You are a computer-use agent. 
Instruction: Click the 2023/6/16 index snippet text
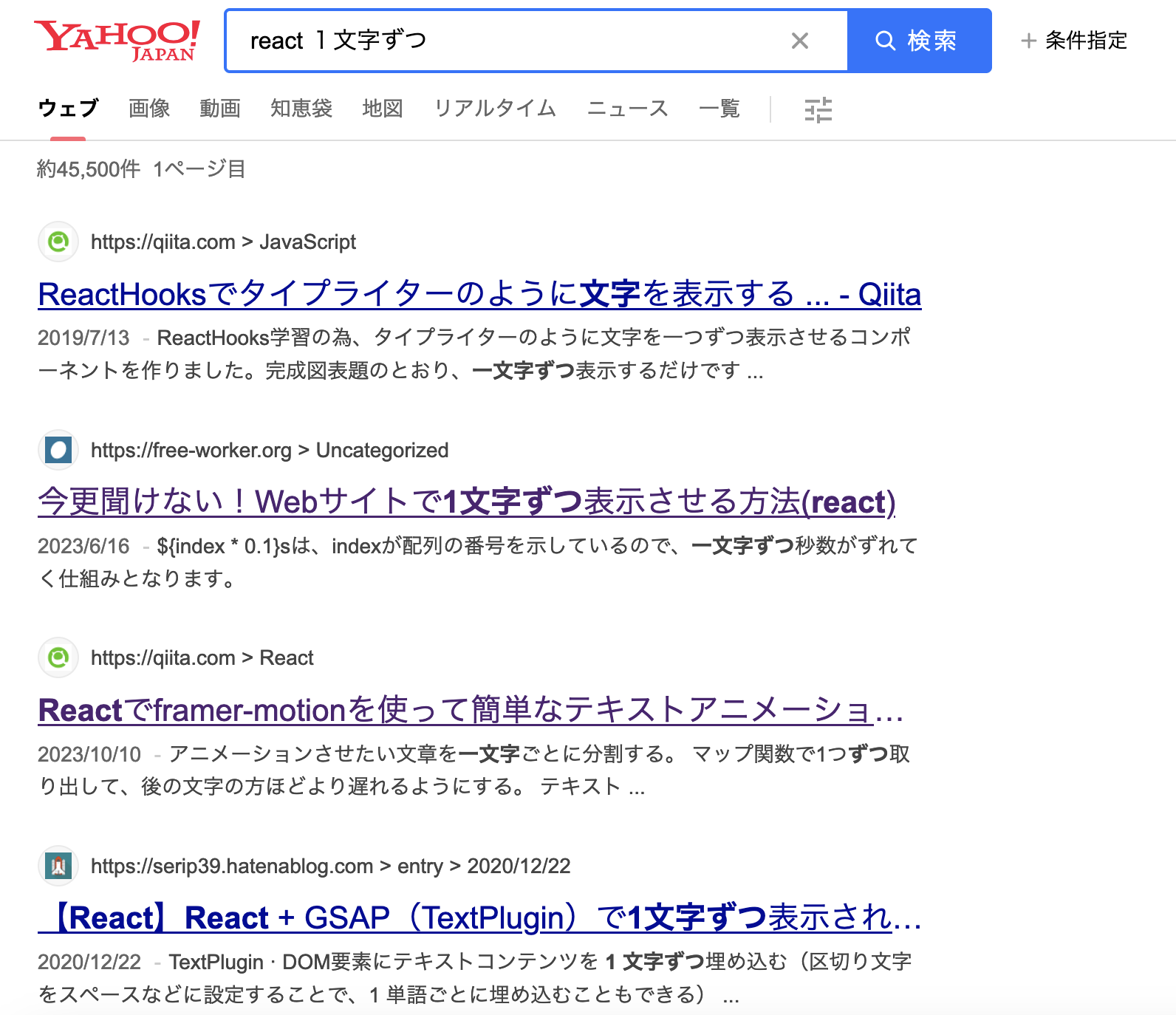(x=478, y=561)
